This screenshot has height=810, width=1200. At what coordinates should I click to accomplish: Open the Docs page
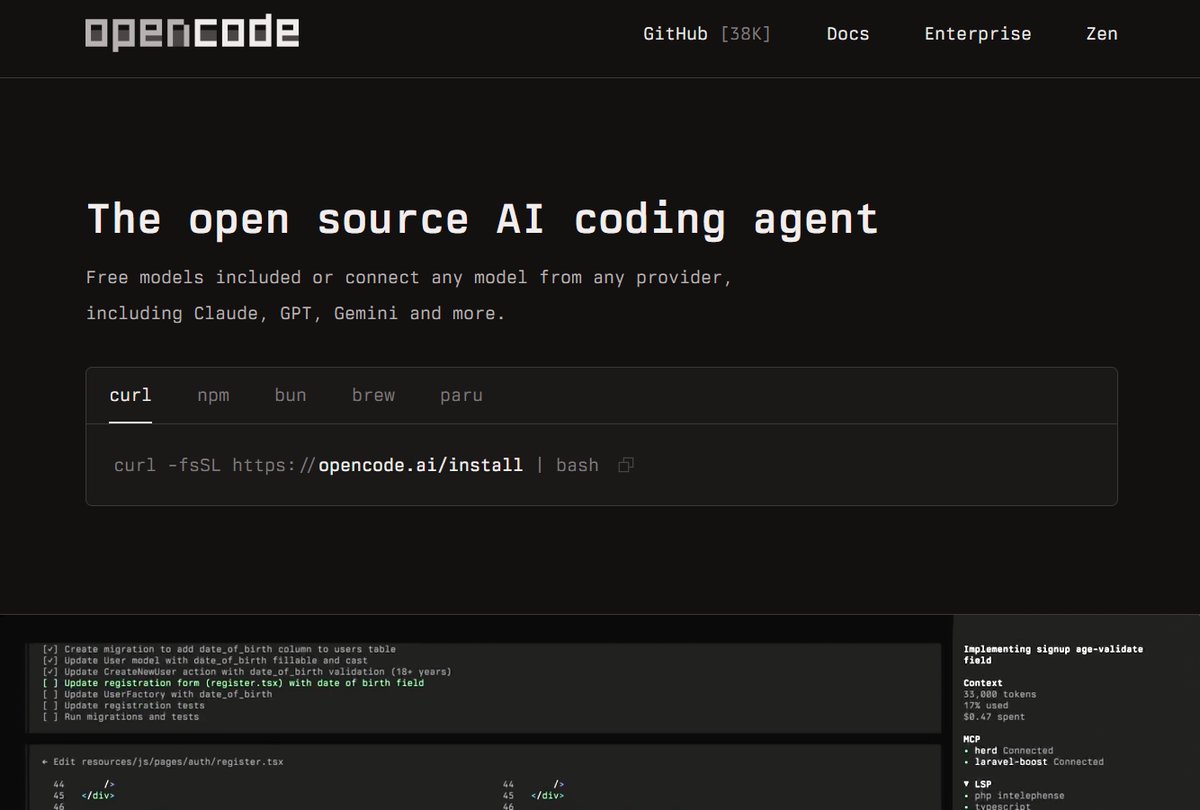click(x=847, y=34)
